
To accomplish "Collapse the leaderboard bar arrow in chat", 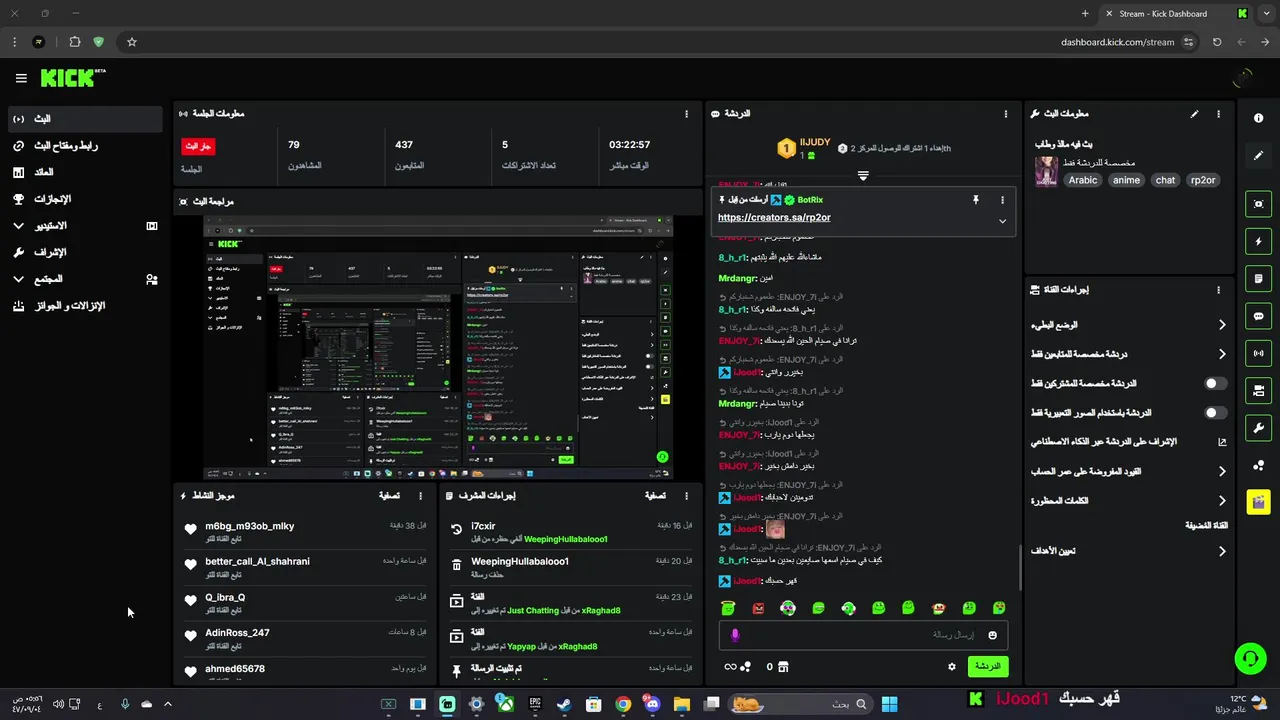I will pyautogui.click(x=863, y=176).
